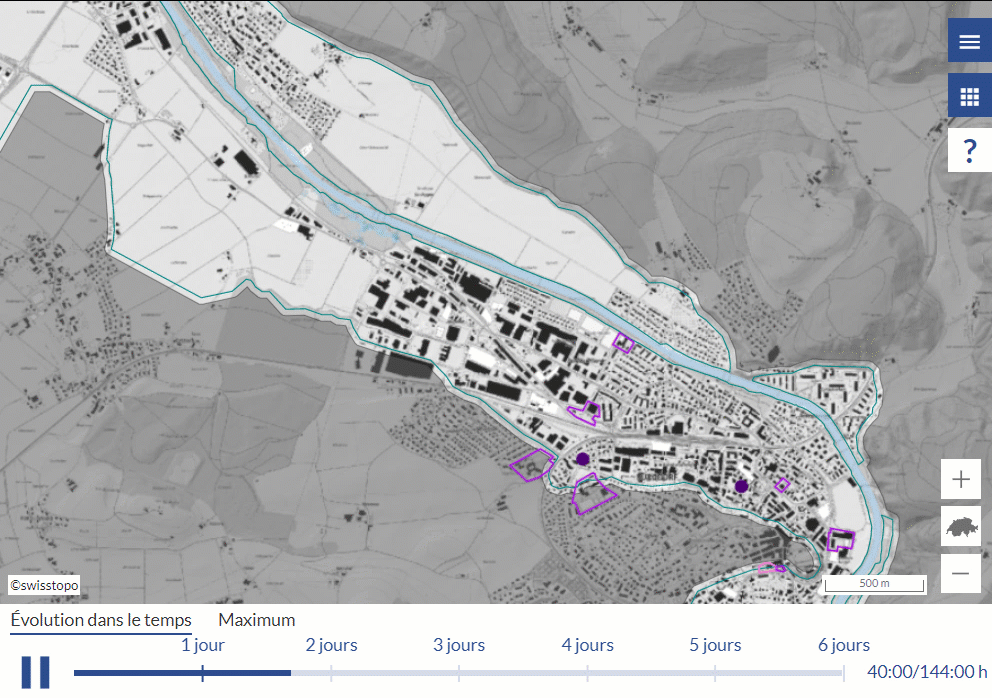The image size is (992, 698).
Task: Click the northernmost purple outlined polygon
Action: click(624, 343)
